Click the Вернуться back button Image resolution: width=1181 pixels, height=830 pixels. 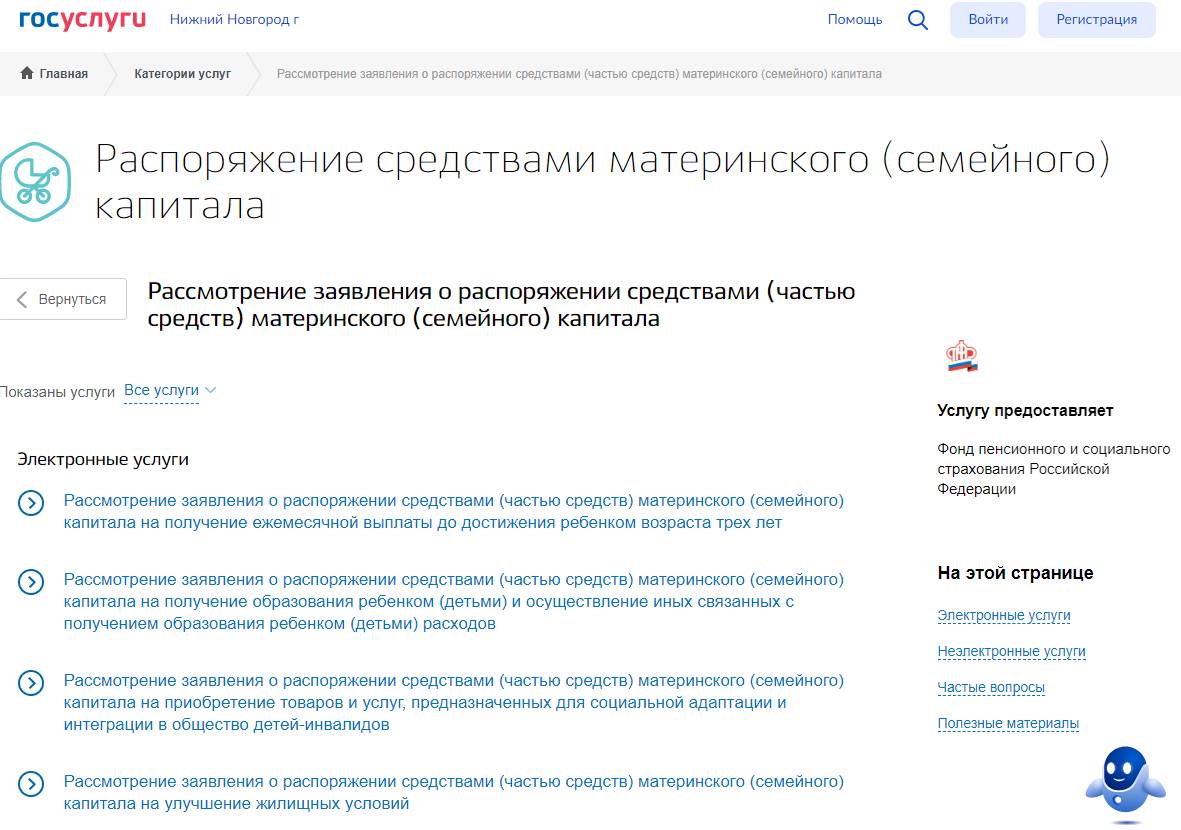pos(63,299)
